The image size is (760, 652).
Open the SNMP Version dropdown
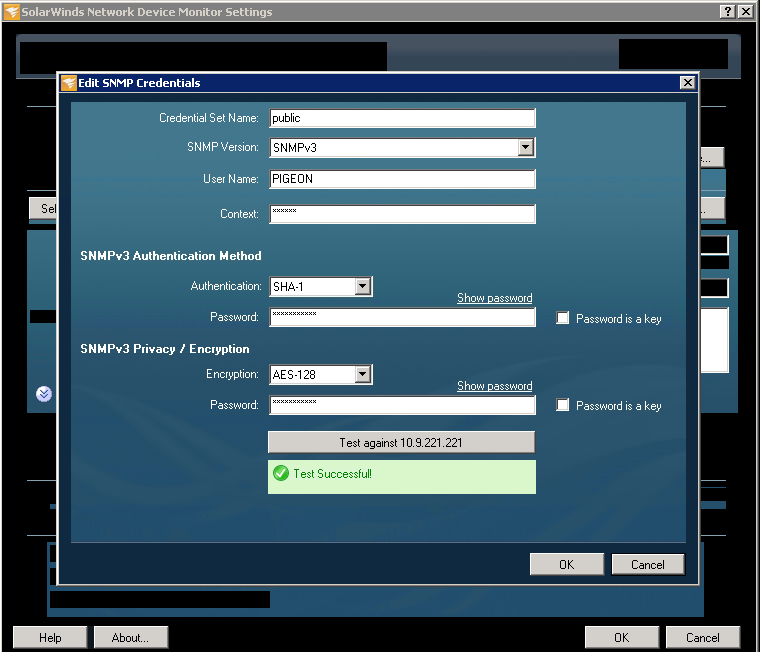tap(525, 147)
